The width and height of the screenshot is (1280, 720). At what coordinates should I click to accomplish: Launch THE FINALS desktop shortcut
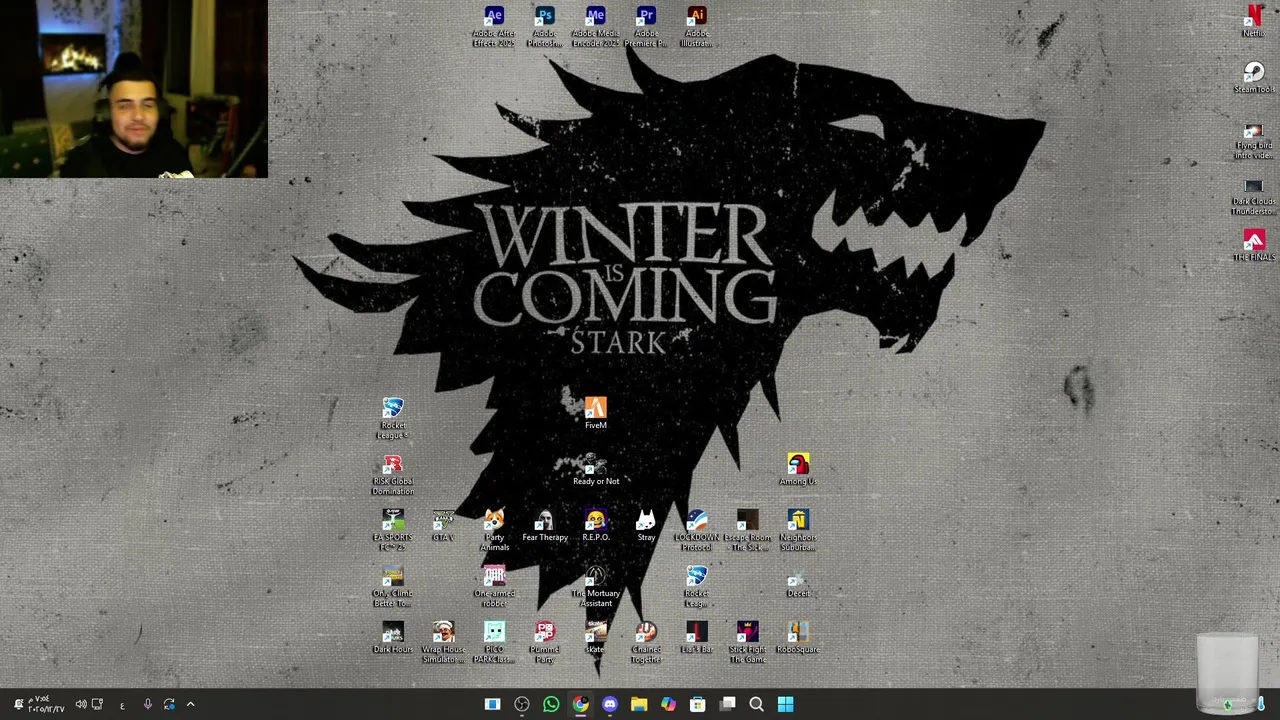1253,245
